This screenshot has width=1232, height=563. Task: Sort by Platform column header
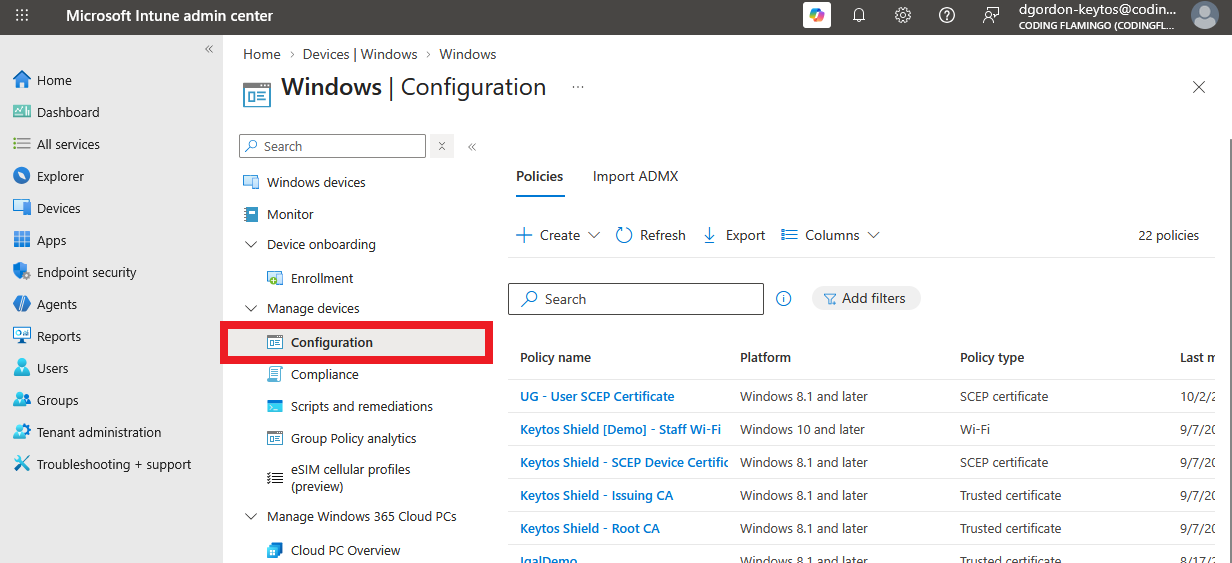[x=765, y=357]
